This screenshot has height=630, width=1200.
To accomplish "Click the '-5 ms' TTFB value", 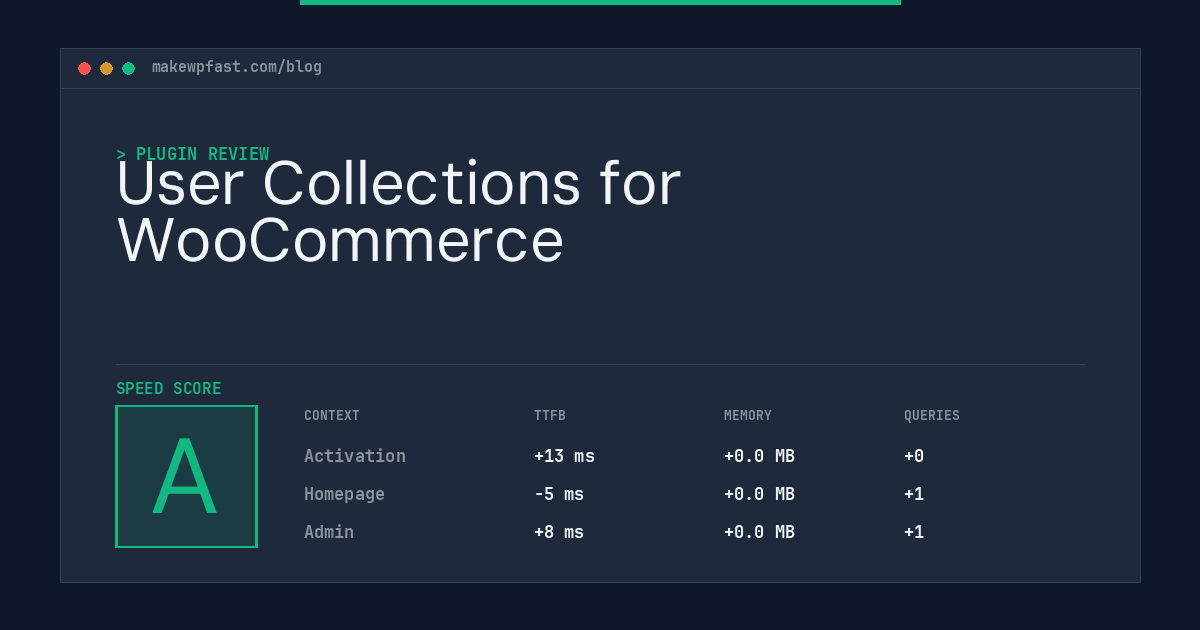I will pos(559,494).
